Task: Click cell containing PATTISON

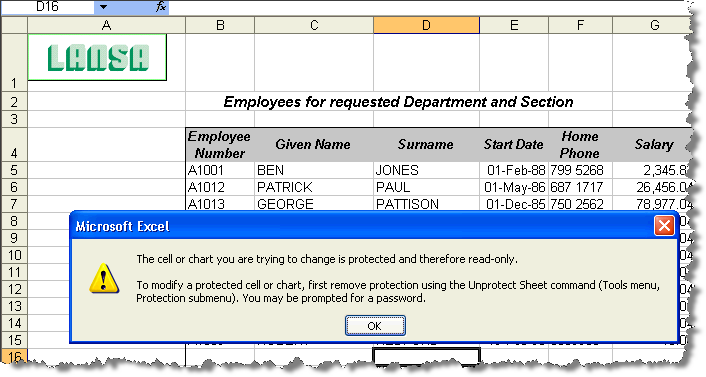Action: pos(426,204)
